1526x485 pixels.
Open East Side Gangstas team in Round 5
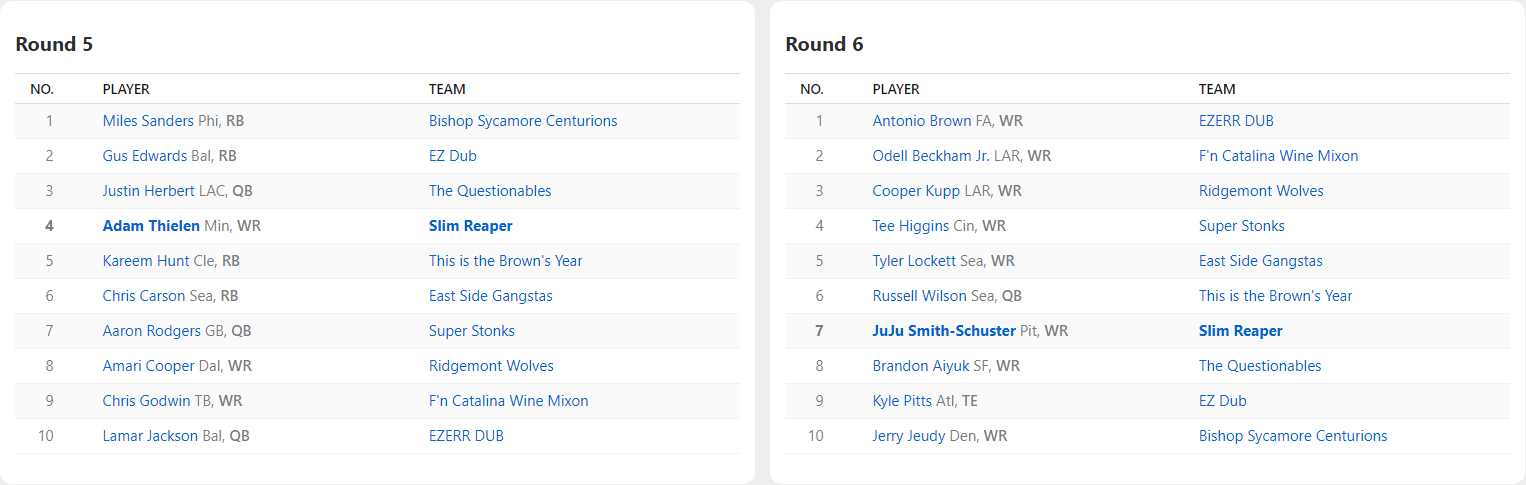coord(490,296)
